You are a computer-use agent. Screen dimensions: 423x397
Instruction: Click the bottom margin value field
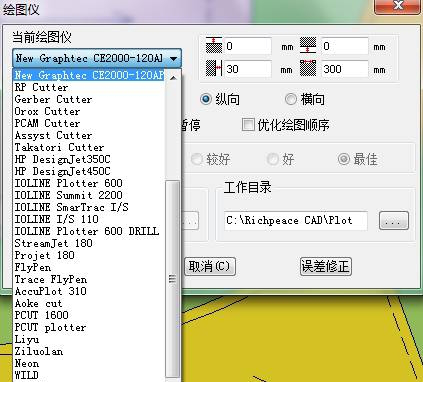[345, 46]
